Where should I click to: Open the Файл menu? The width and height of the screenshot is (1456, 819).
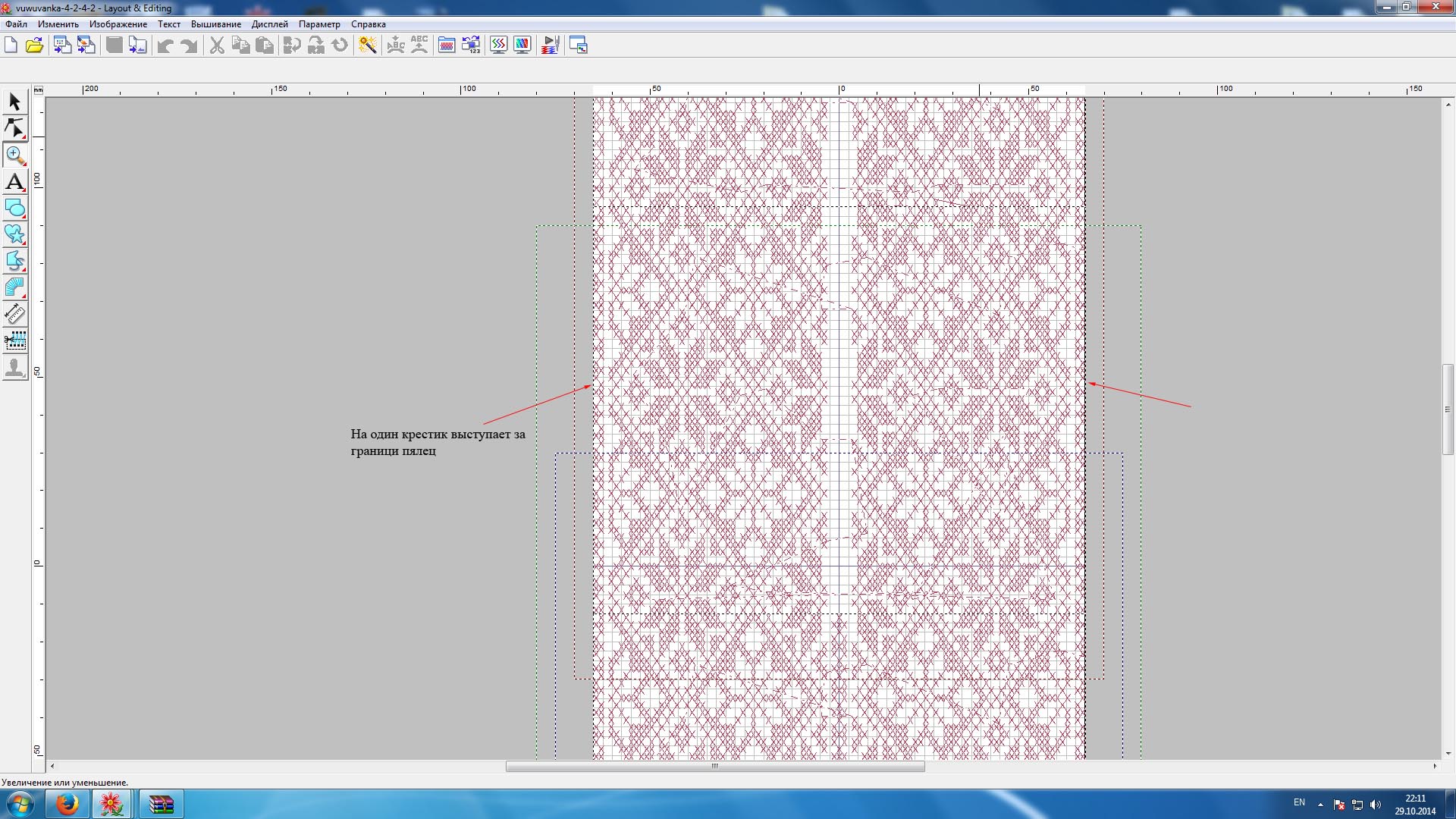tap(16, 24)
